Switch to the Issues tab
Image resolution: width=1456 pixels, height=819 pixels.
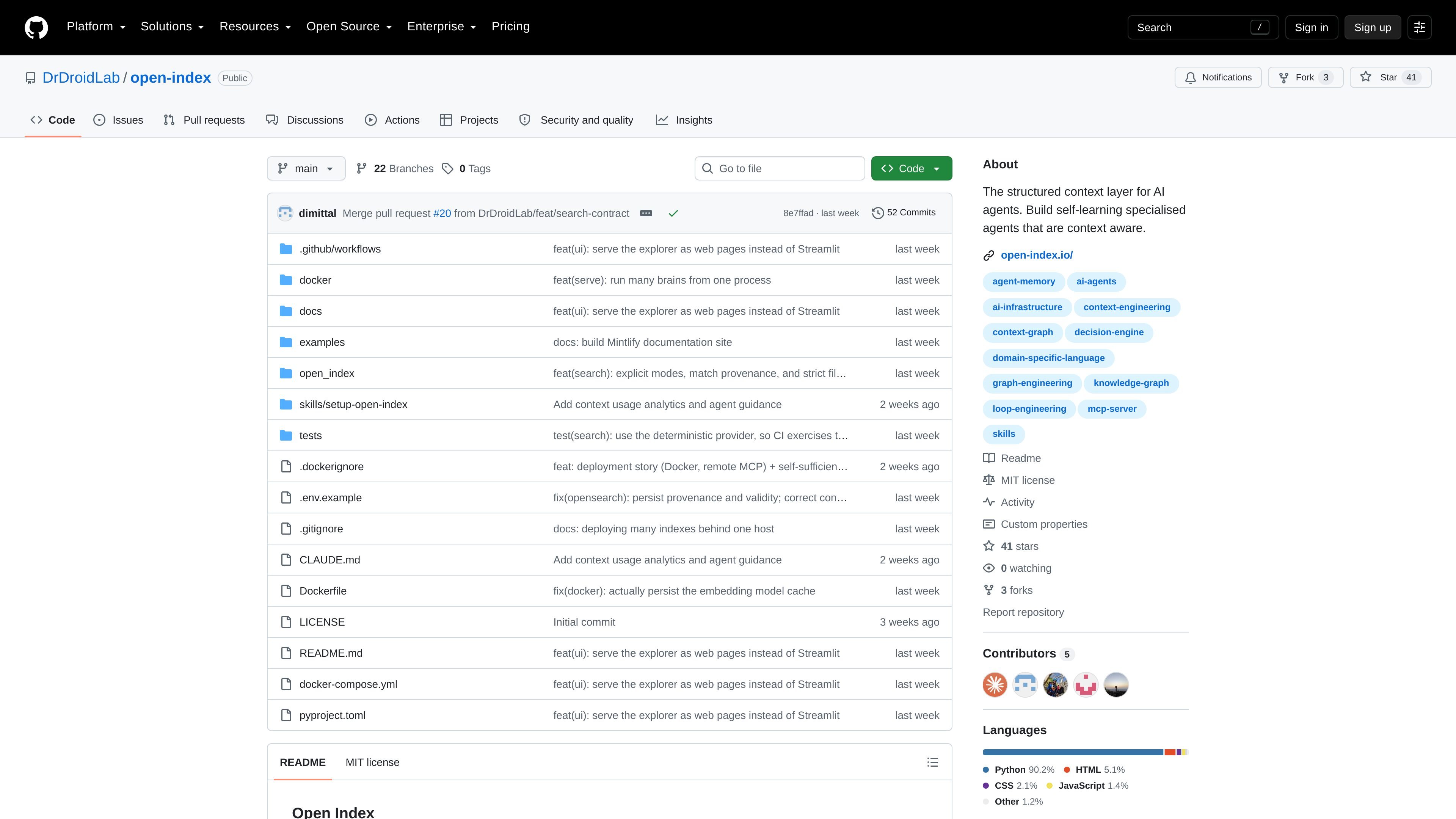[x=118, y=120]
